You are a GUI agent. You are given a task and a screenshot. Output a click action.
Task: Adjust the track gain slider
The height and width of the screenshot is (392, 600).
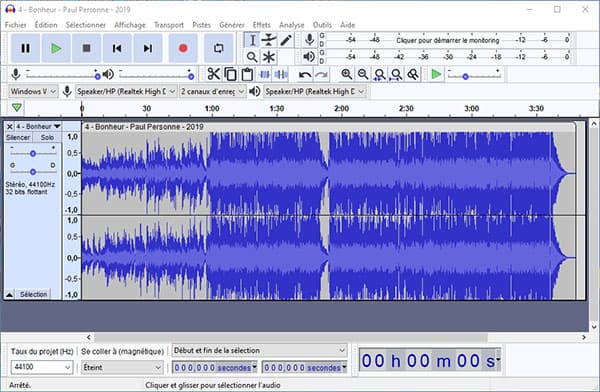(33, 154)
